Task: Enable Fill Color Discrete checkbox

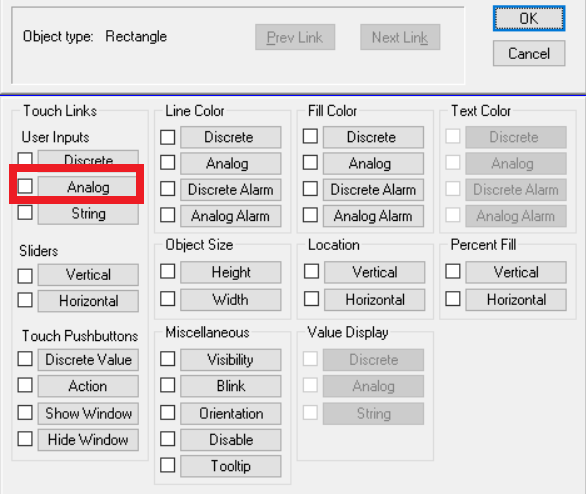Action: click(310, 136)
